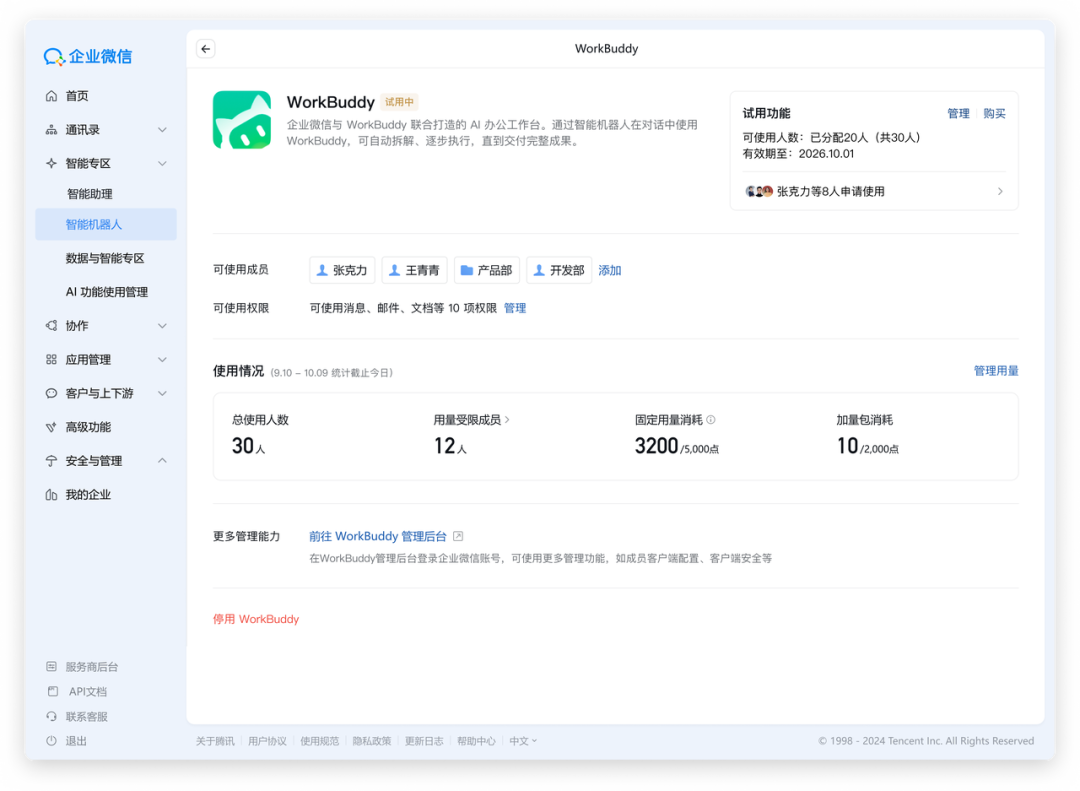The height and width of the screenshot is (791, 1080).
Task: Click the 企业微信 logo
Action: coord(87,56)
